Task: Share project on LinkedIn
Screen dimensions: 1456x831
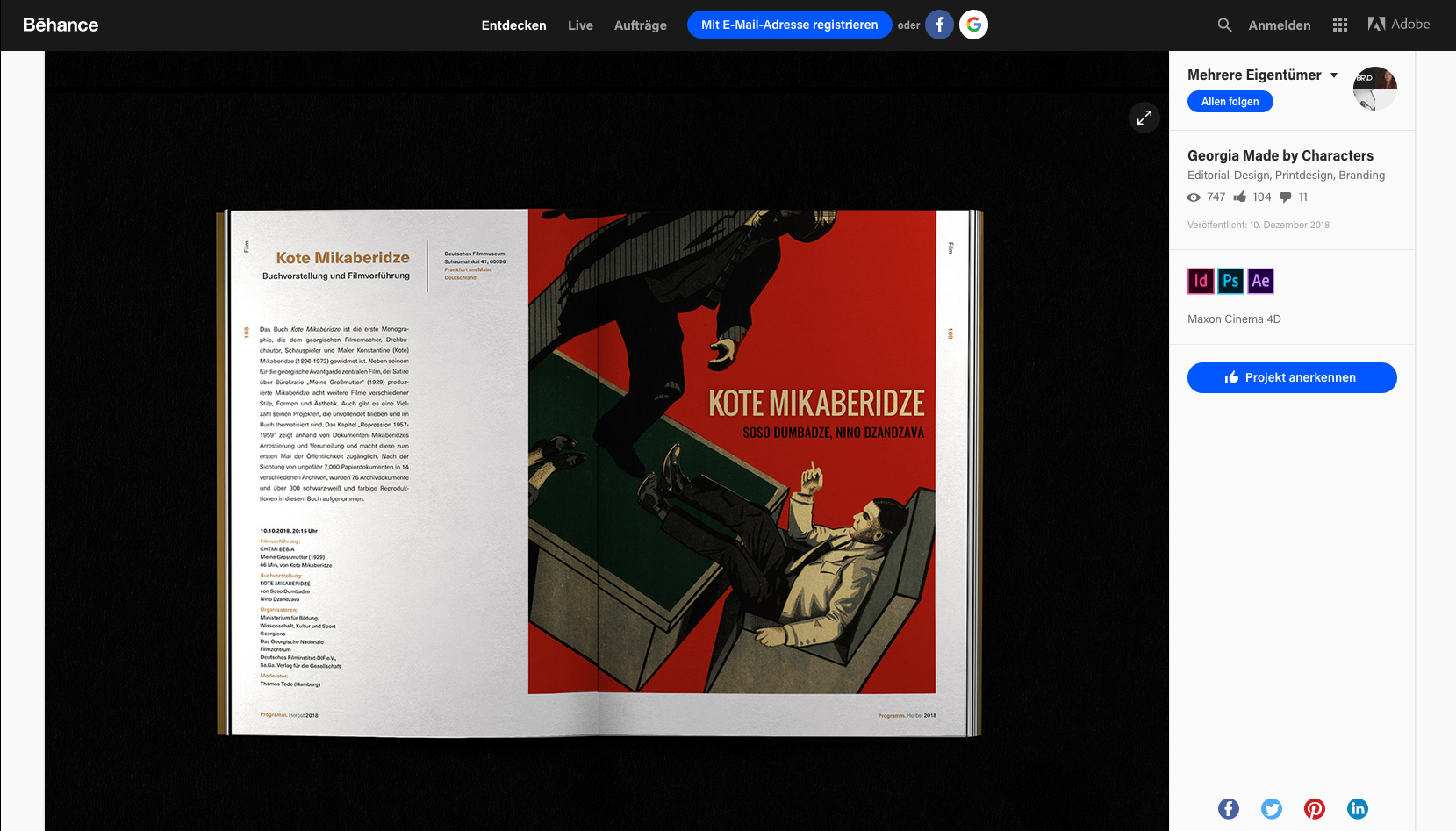Action: [x=1358, y=809]
